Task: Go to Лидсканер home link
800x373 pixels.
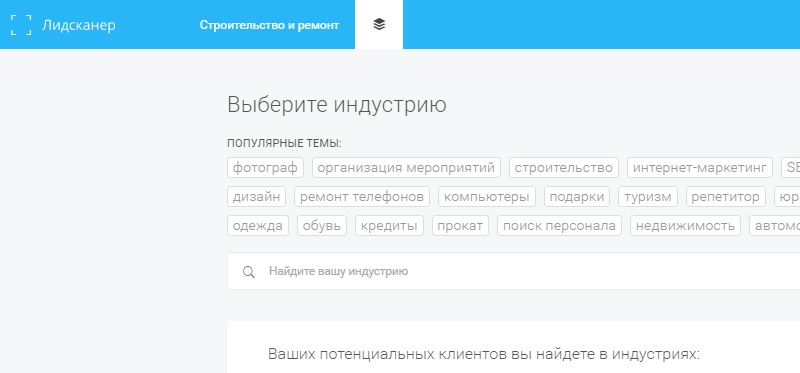Action: (79, 25)
